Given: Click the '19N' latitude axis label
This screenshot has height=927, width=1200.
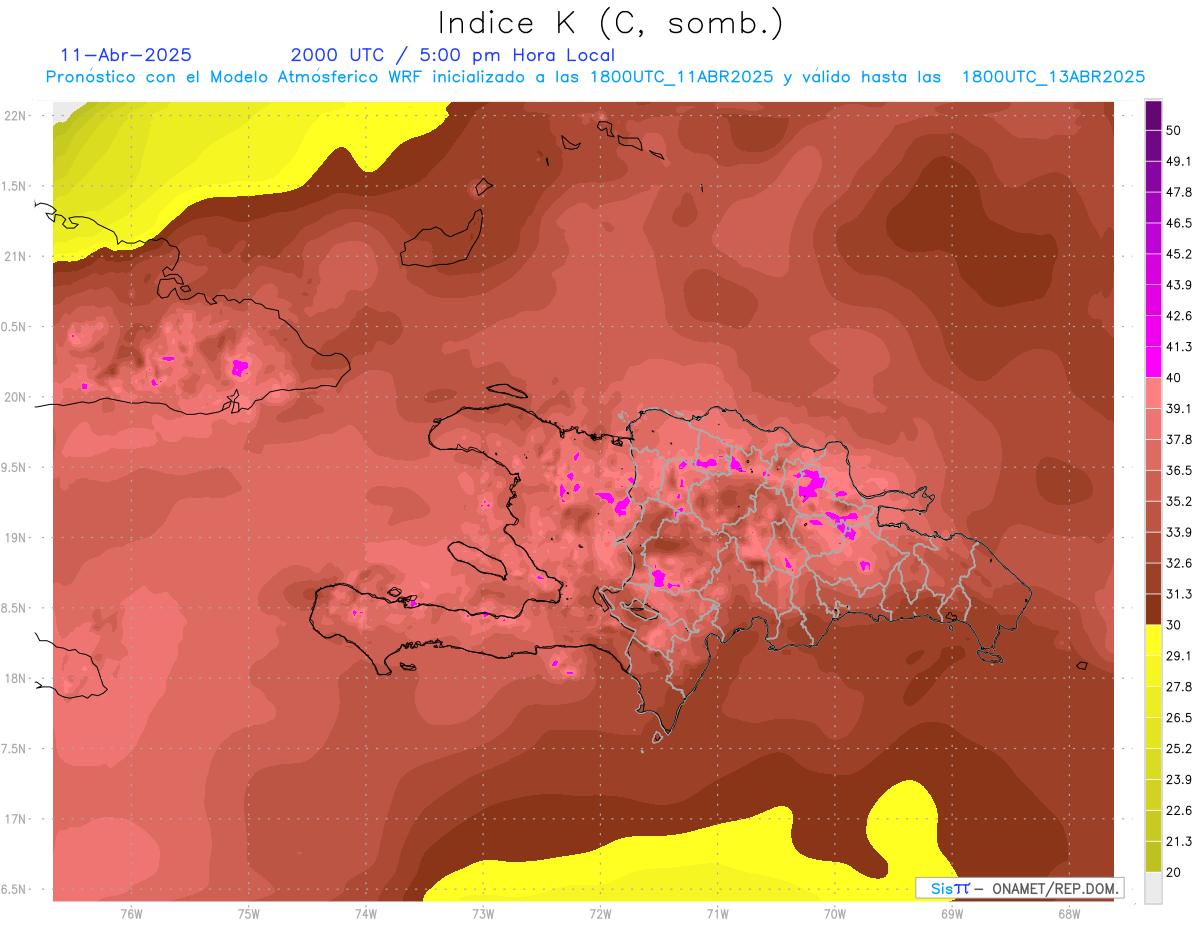Looking at the screenshot, I should click(x=16, y=538).
